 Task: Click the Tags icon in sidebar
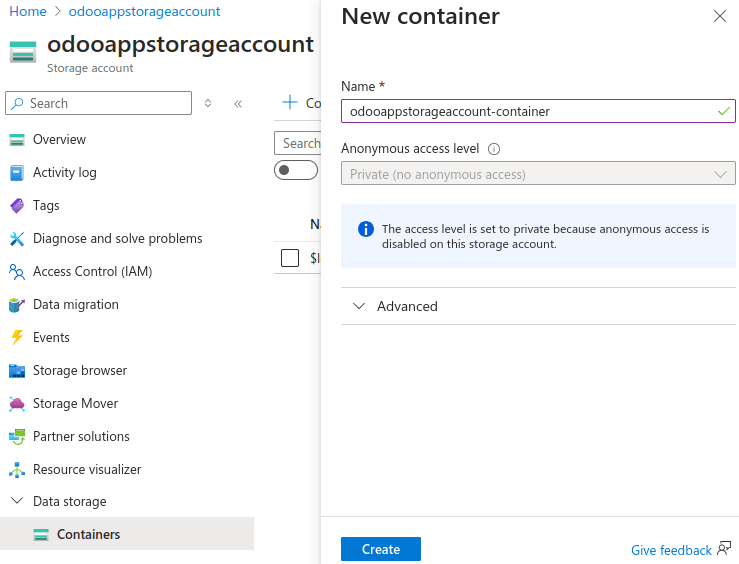coord(16,206)
